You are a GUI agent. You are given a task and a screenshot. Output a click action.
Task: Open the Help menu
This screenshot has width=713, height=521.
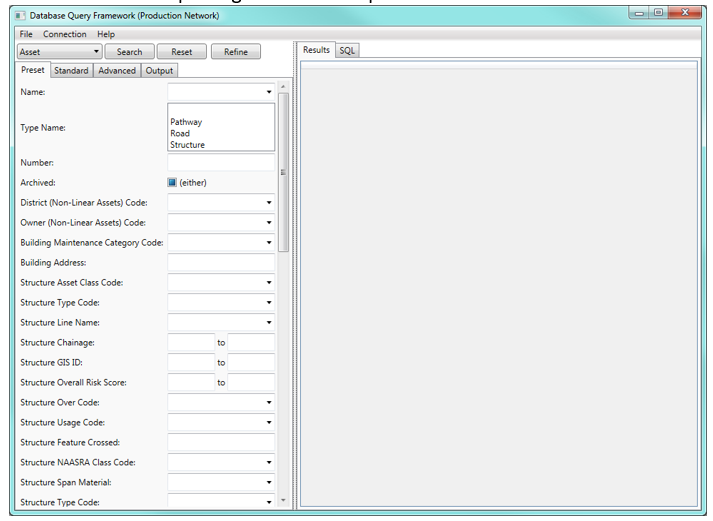[106, 34]
